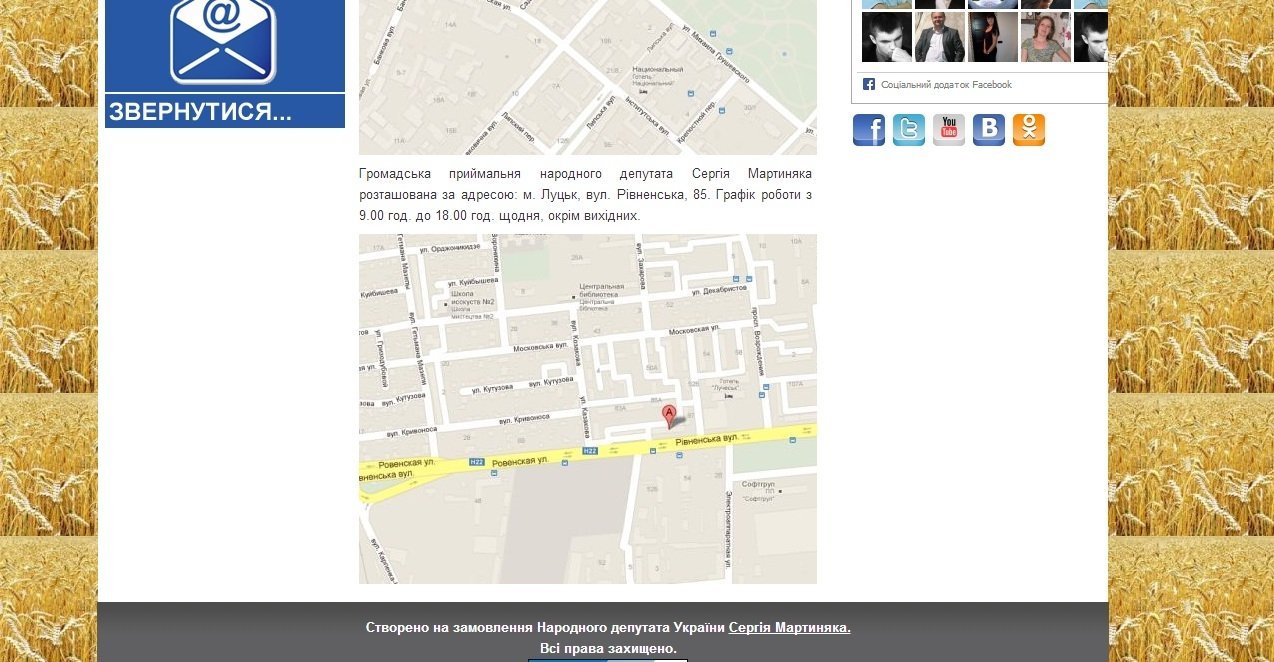
Task: Click small Facebook logo in plugin footer
Action: click(x=869, y=85)
